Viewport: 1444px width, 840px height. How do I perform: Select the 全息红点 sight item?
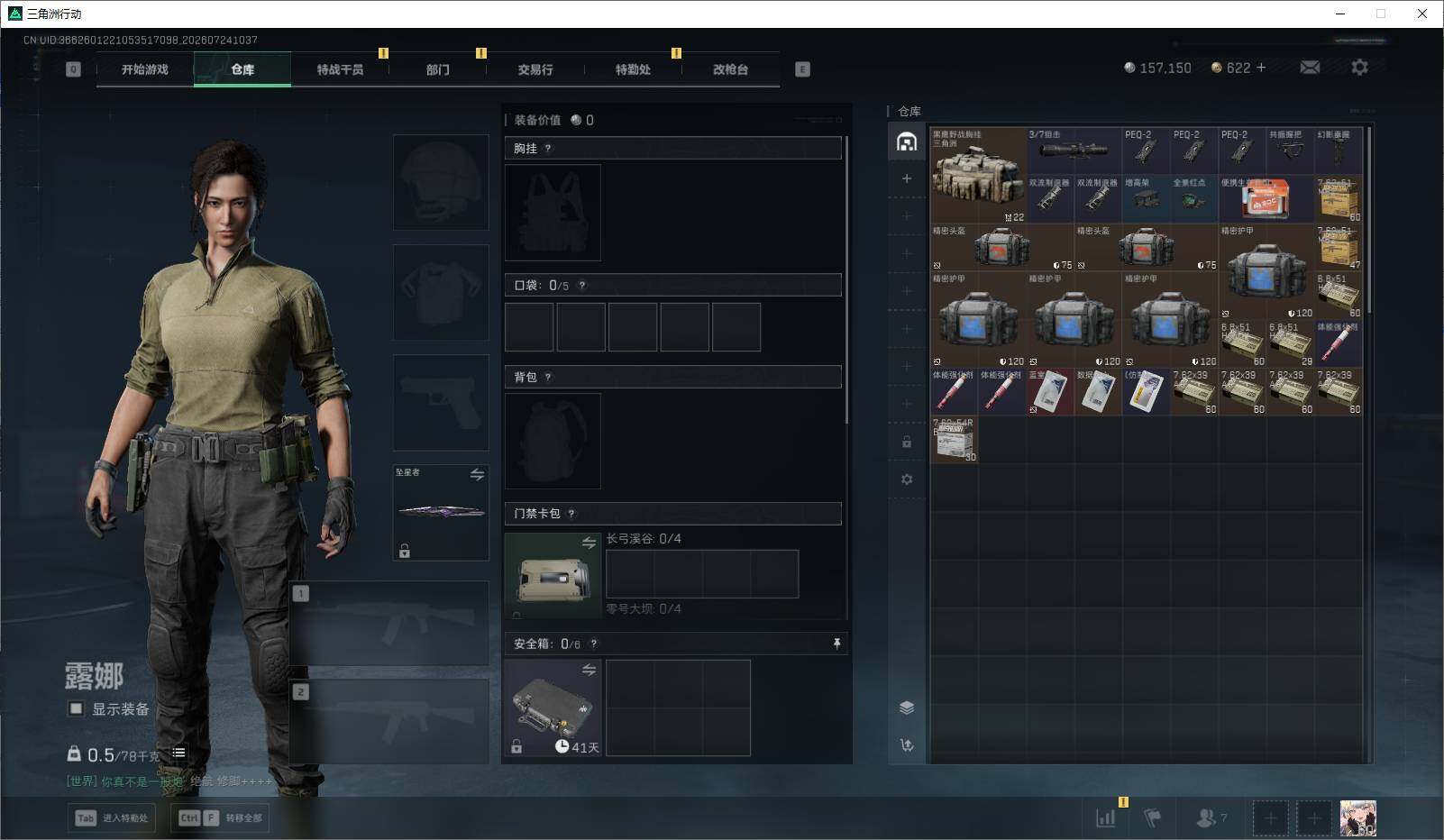coord(1194,199)
